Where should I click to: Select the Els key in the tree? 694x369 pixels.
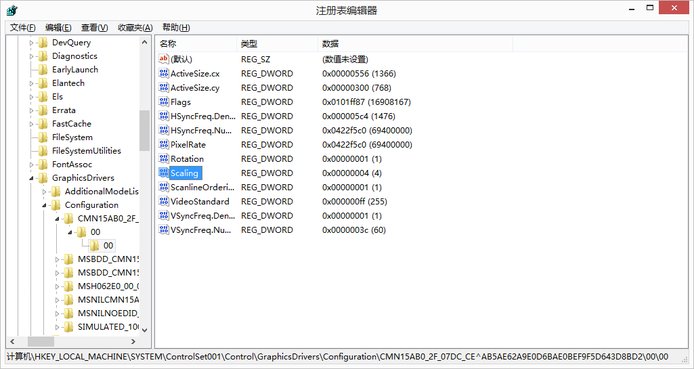coord(58,96)
